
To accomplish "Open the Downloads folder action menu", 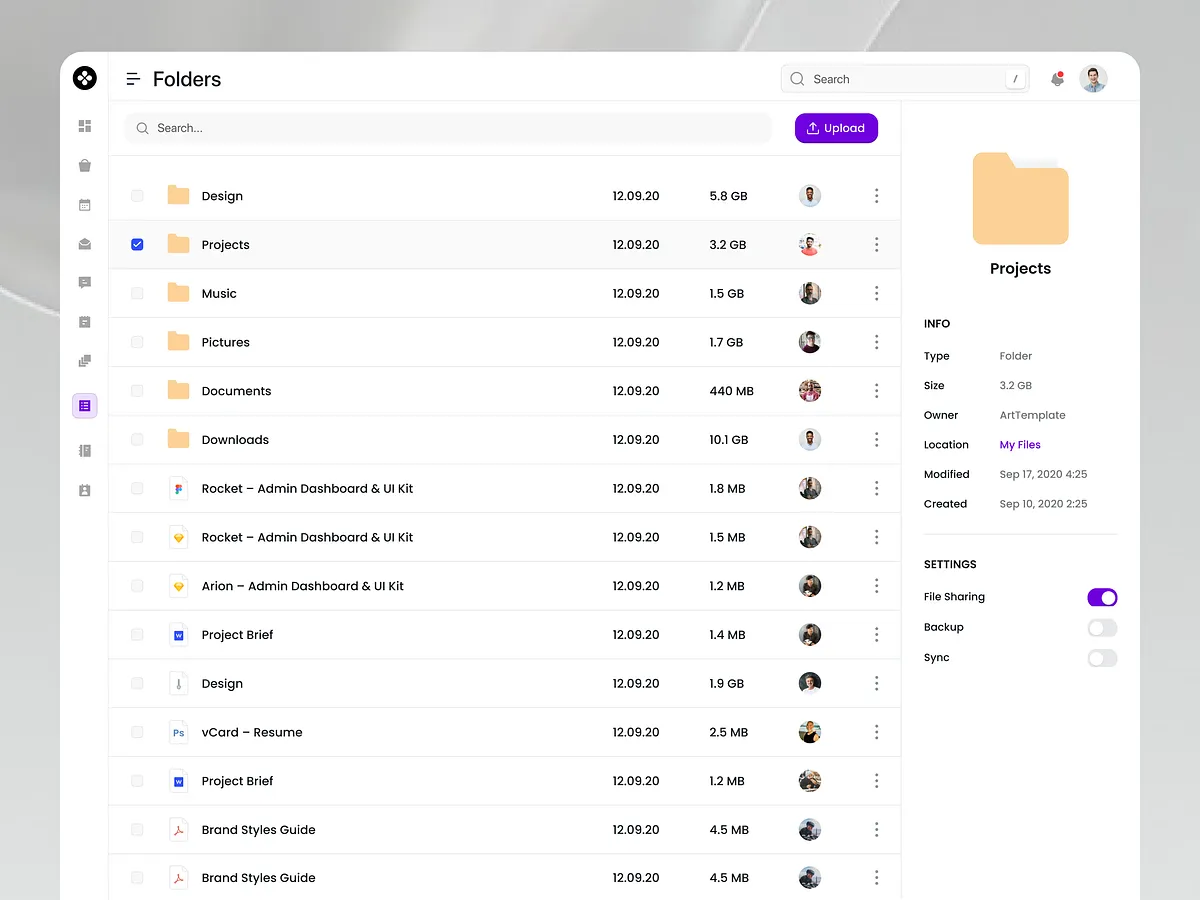I will pyautogui.click(x=876, y=439).
